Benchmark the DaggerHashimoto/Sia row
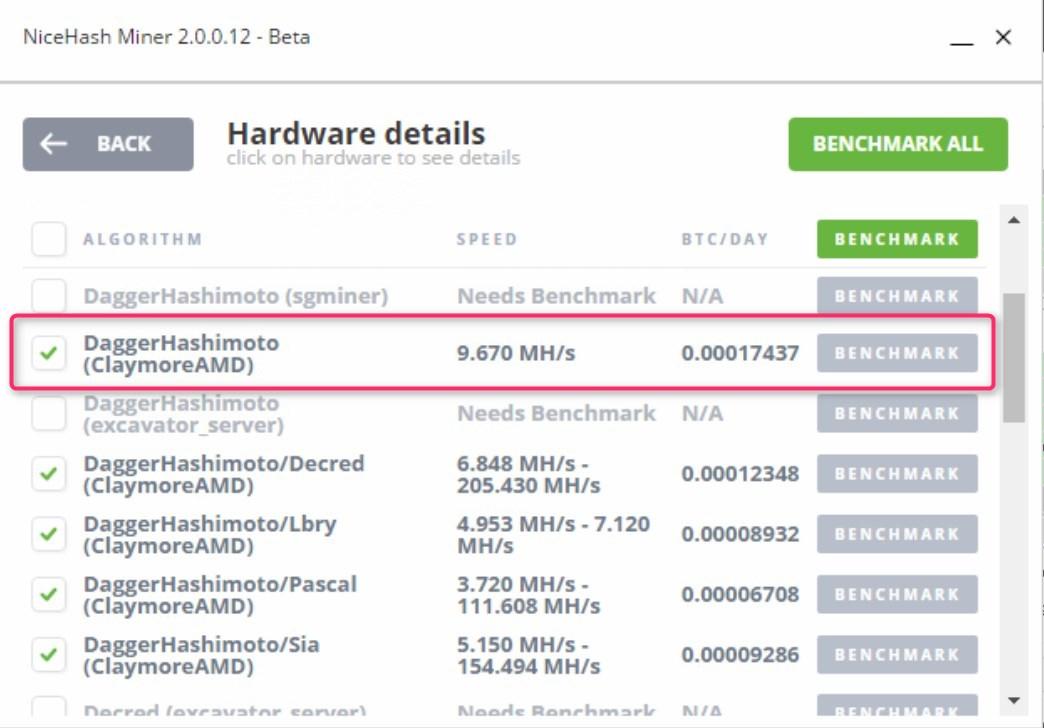Screen dimensions: 1044x728 [897, 655]
